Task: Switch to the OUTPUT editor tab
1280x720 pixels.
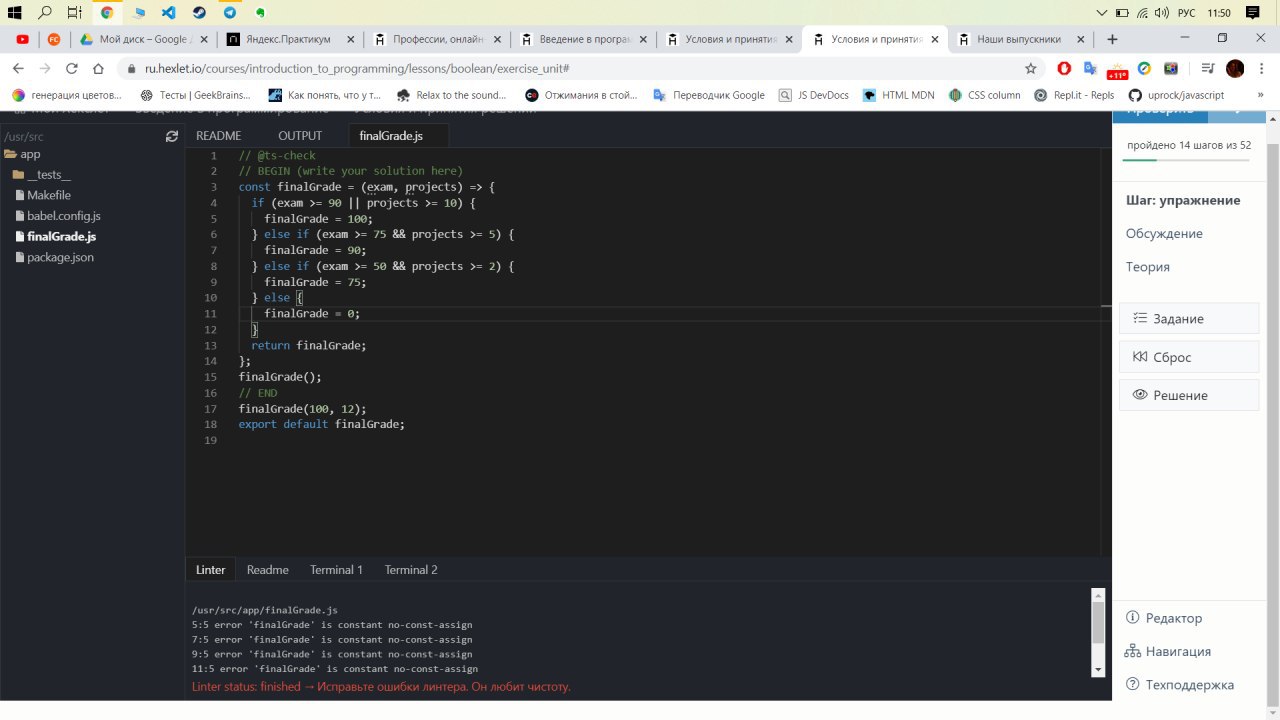Action: [300, 136]
